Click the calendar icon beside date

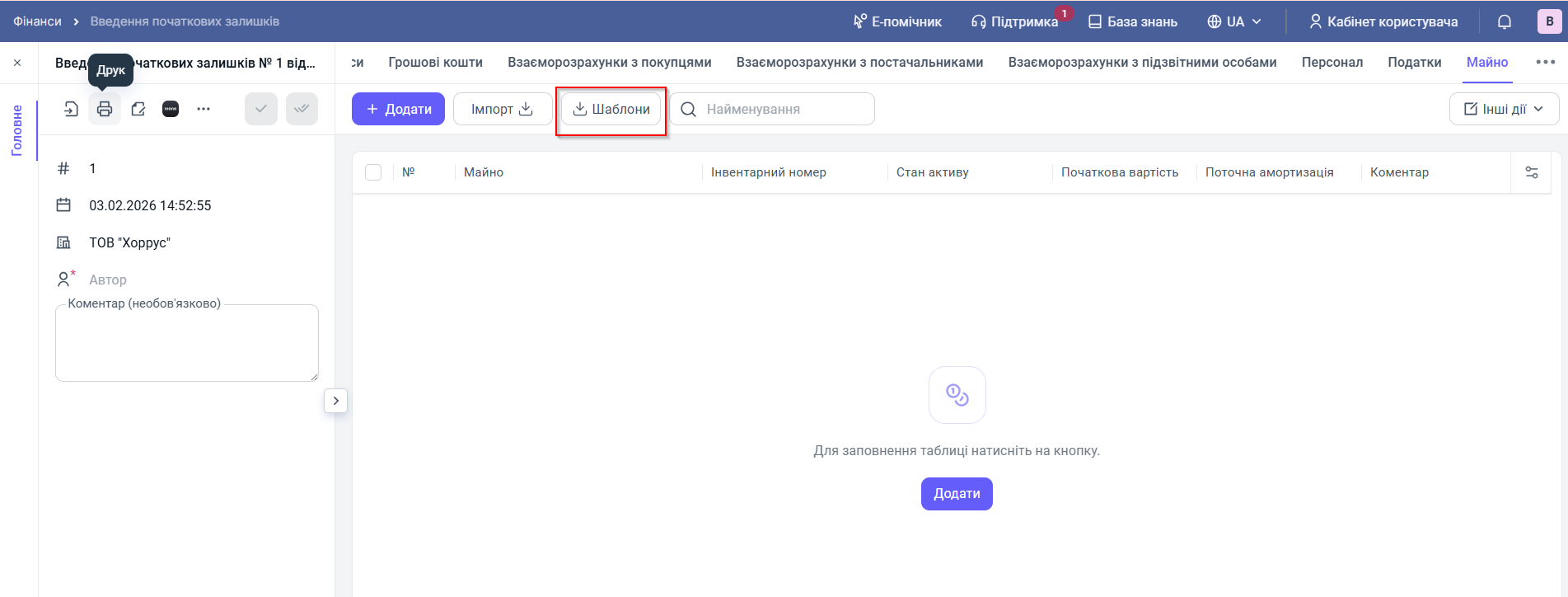(x=63, y=205)
